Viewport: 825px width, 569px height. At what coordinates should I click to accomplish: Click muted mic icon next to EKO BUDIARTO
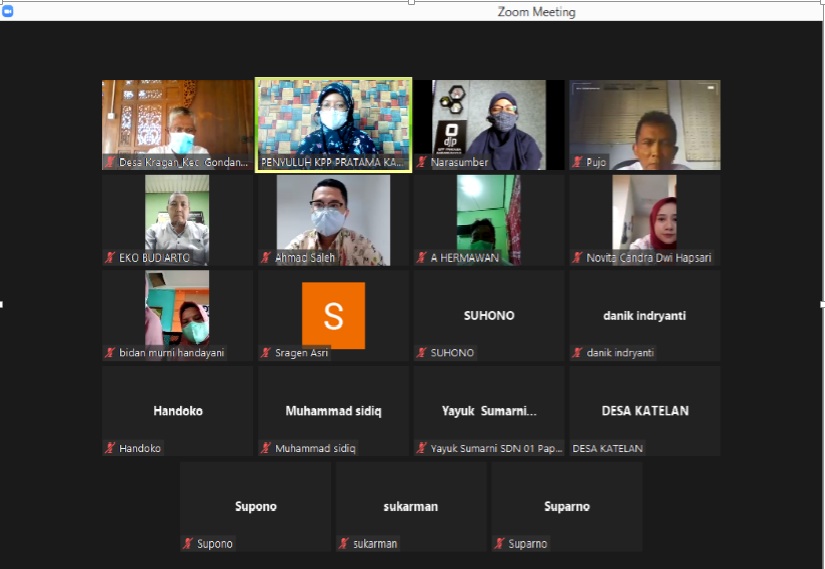(x=110, y=258)
